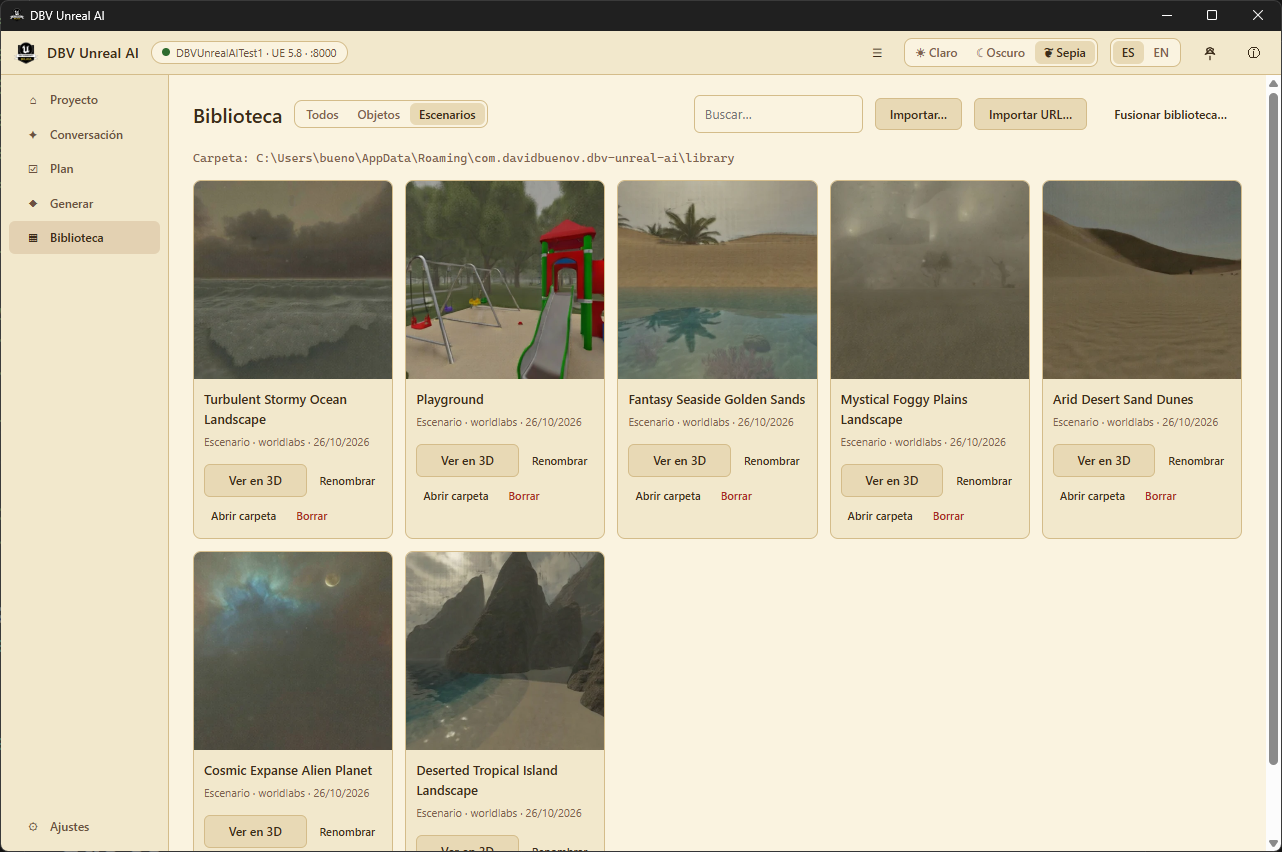Open folder for Mystical Foggy Plains Landscape
1282x852 pixels.
click(880, 516)
